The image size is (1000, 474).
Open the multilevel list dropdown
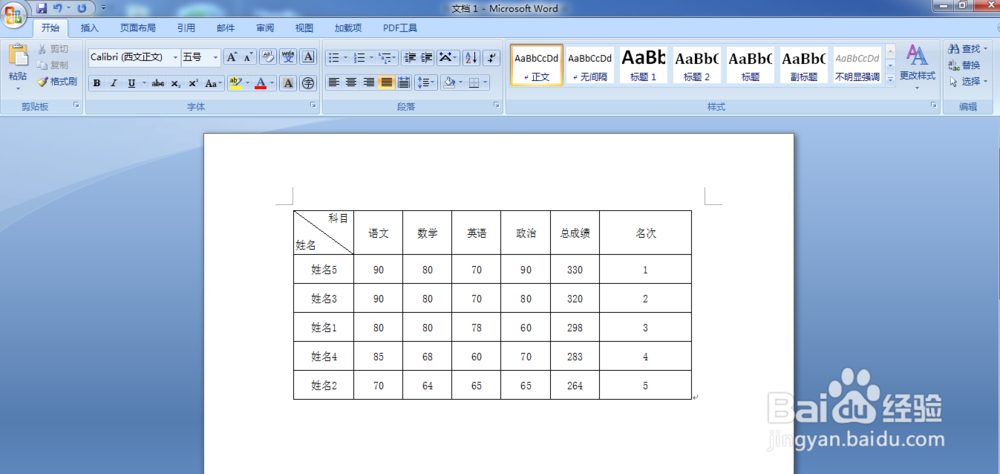[x=388, y=58]
